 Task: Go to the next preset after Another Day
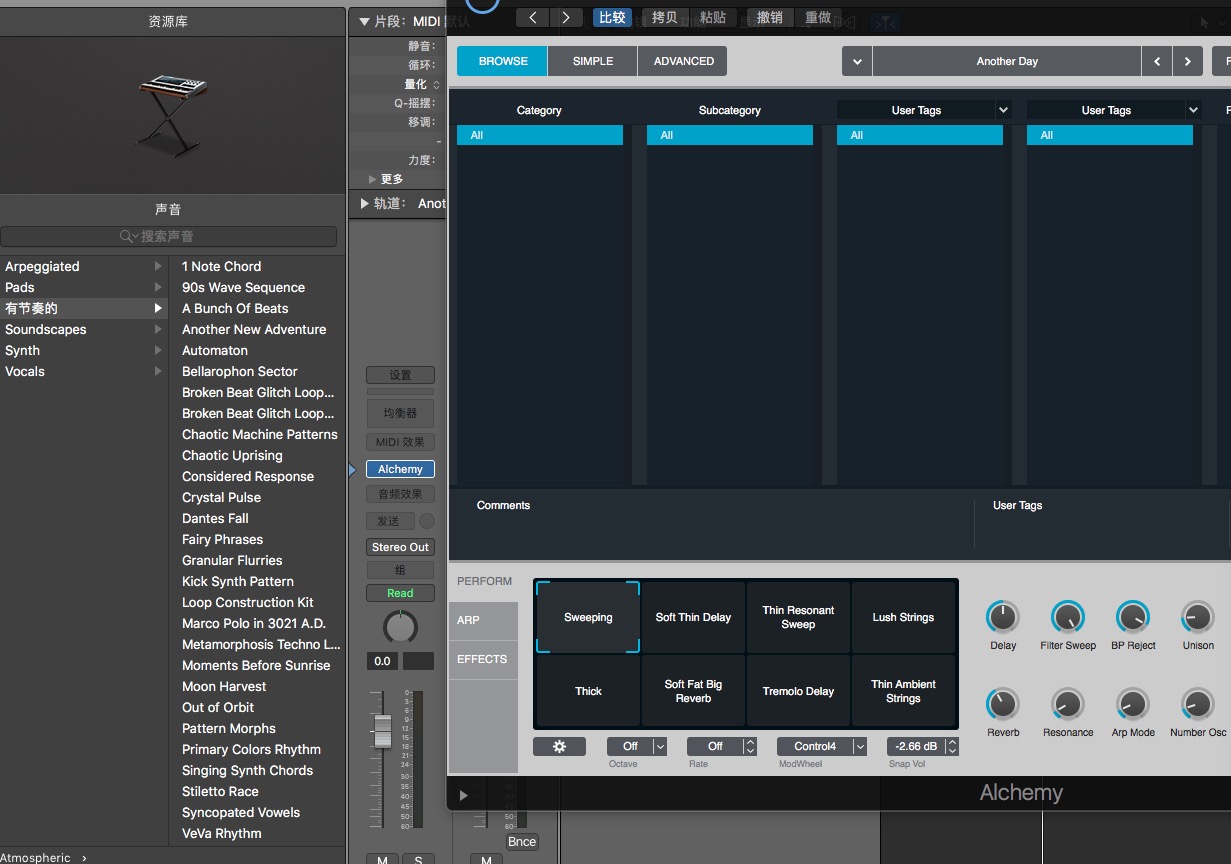tap(1187, 61)
